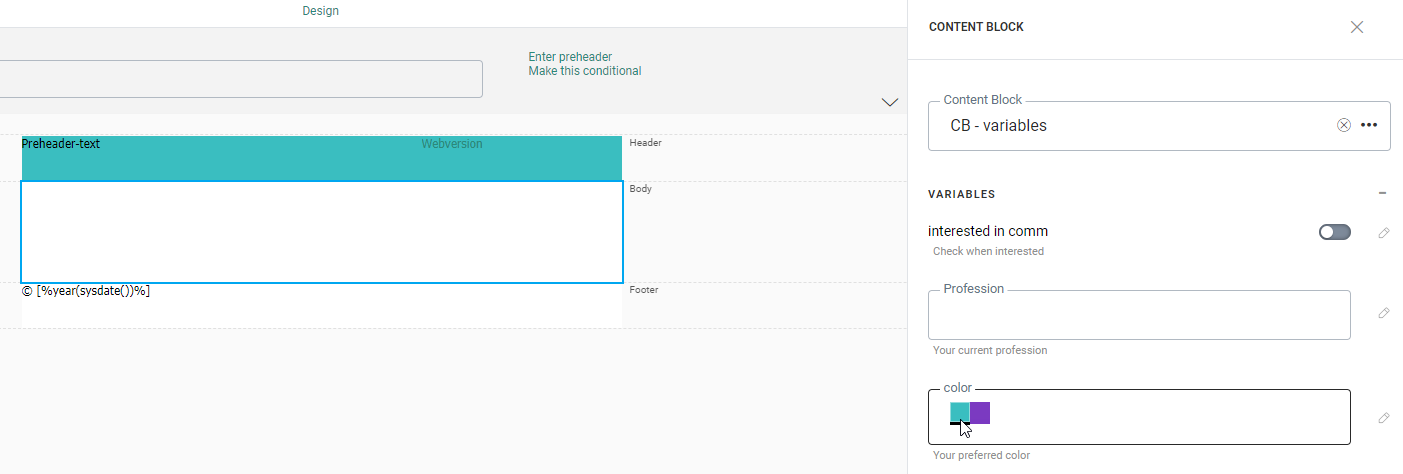Close the Content Block panel
Image resolution: width=1403 pixels, height=474 pixels.
click(x=1357, y=27)
